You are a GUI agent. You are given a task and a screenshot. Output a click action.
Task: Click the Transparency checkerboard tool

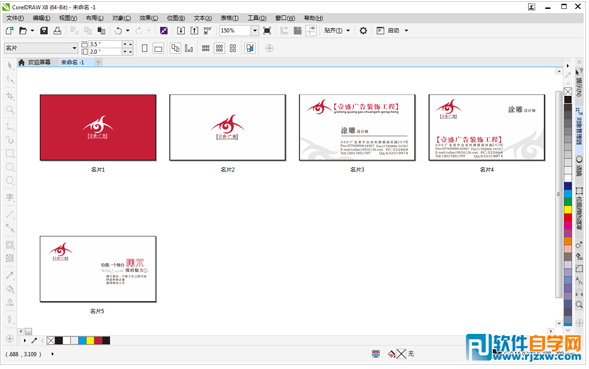coord(10,258)
